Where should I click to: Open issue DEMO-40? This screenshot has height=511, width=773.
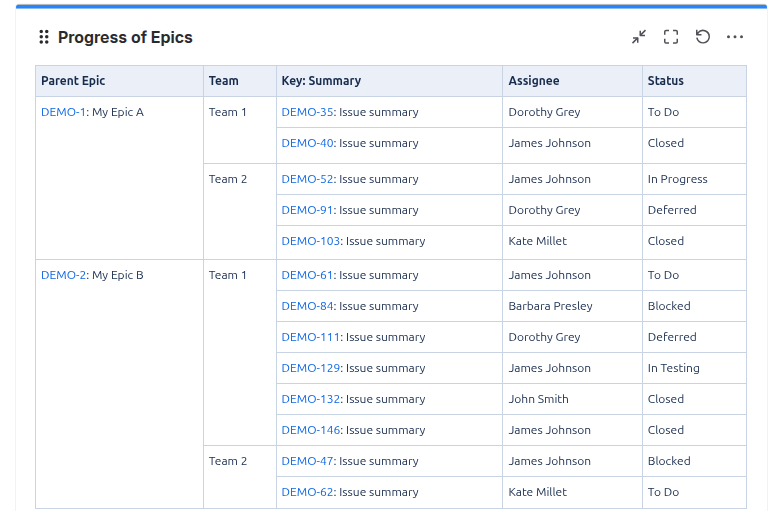click(x=307, y=143)
